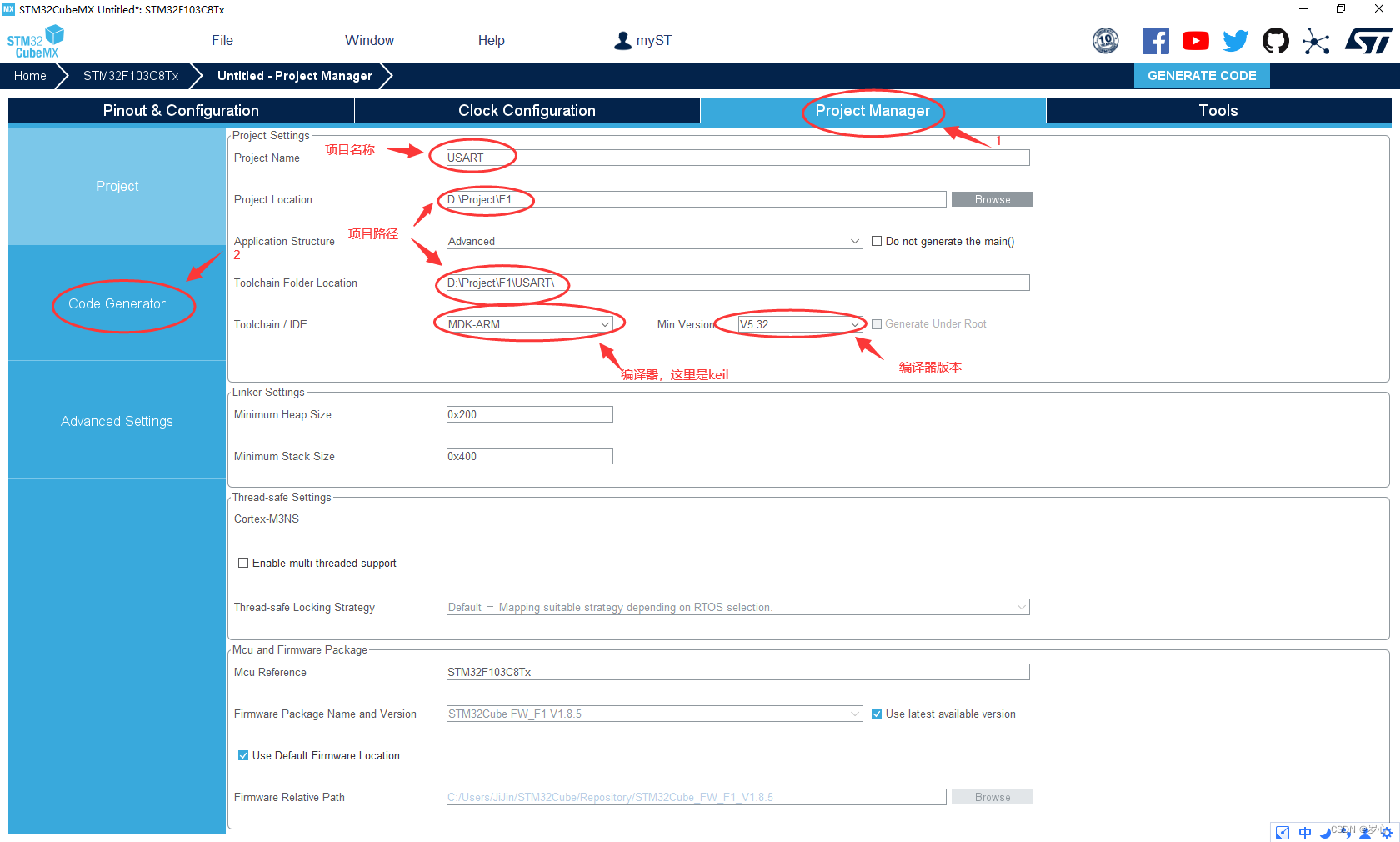Open the Min Version V5.32 dropdown
Viewport: 1400px width, 842px height.
[x=800, y=324]
